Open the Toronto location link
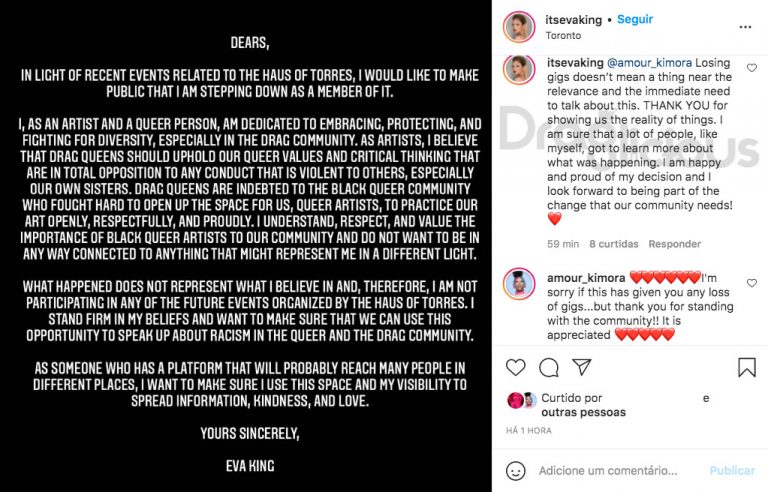Image resolution: width=768 pixels, height=492 pixels. click(x=563, y=35)
